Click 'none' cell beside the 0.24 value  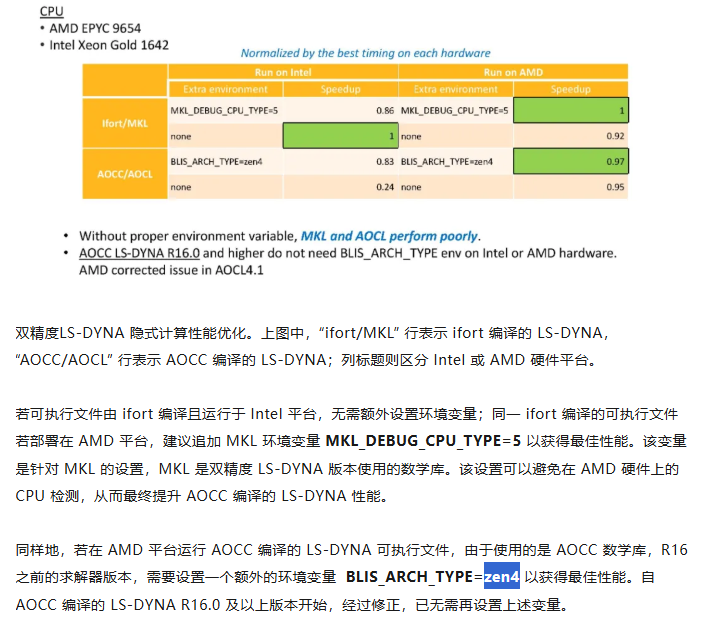pyautogui.click(x=225, y=187)
